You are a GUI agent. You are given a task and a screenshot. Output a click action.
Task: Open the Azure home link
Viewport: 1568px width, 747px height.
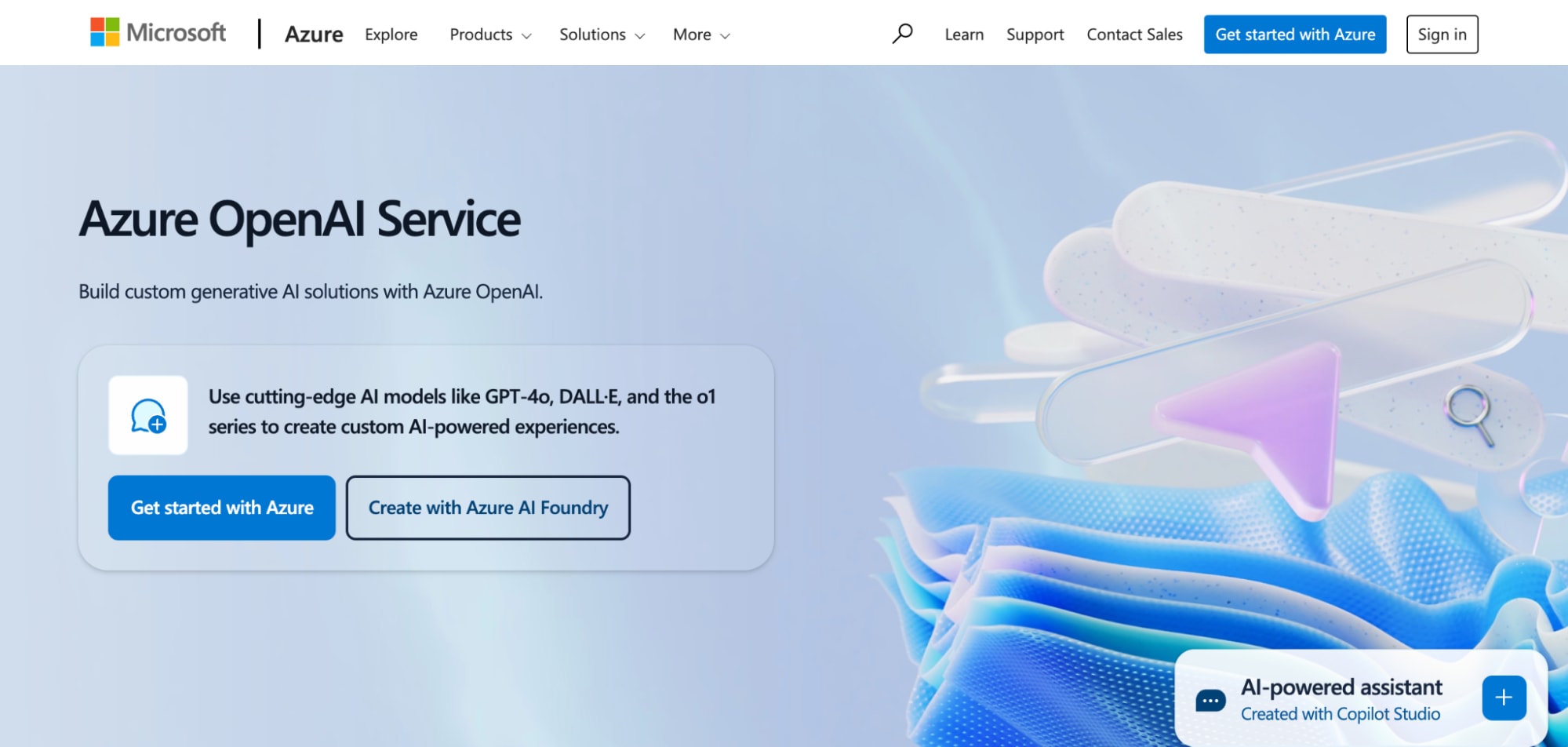314,35
